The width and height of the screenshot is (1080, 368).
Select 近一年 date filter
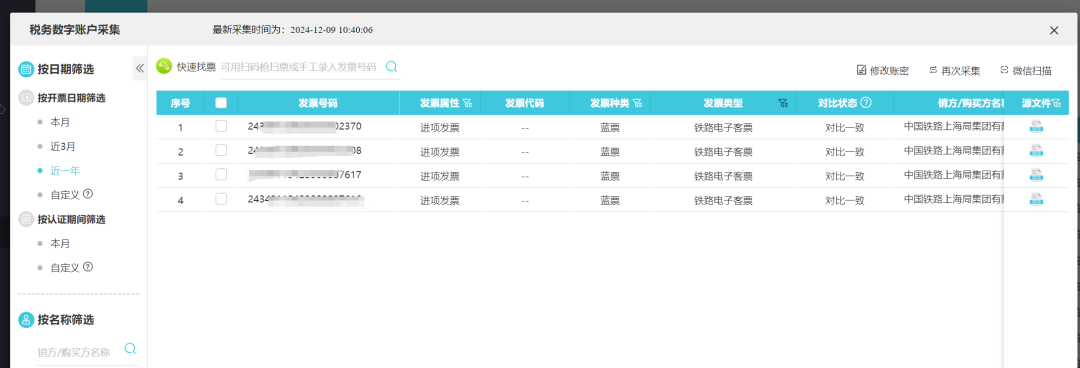pyautogui.click(x=65, y=170)
